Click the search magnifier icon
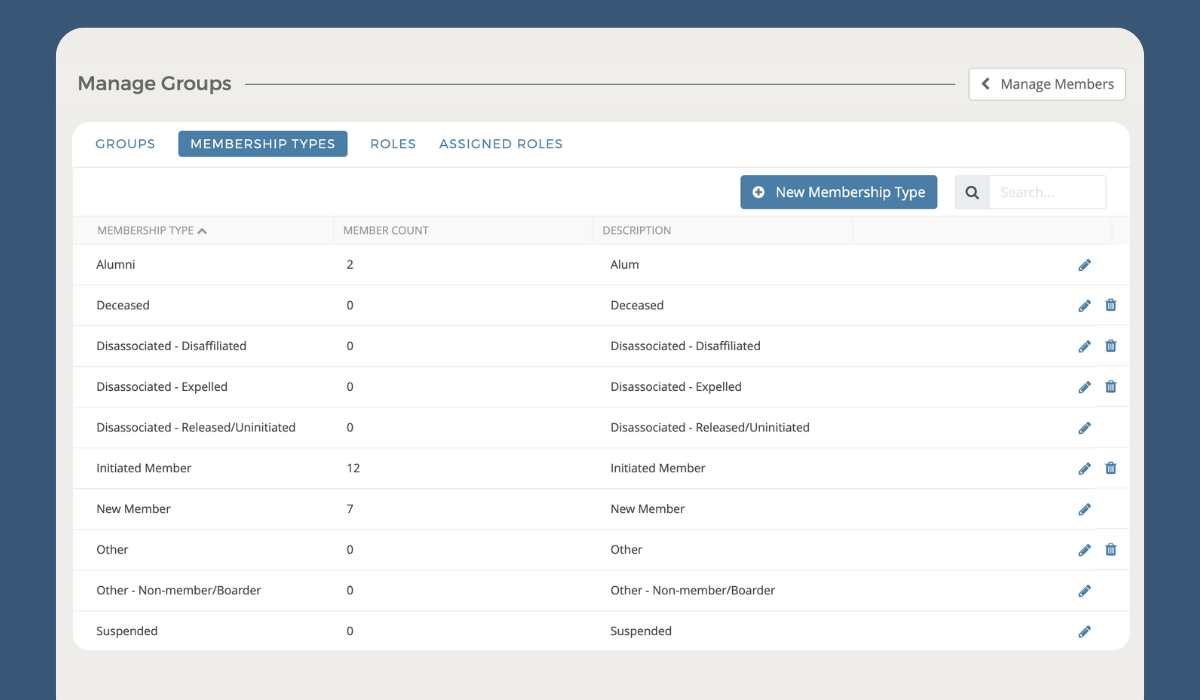 (x=970, y=191)
